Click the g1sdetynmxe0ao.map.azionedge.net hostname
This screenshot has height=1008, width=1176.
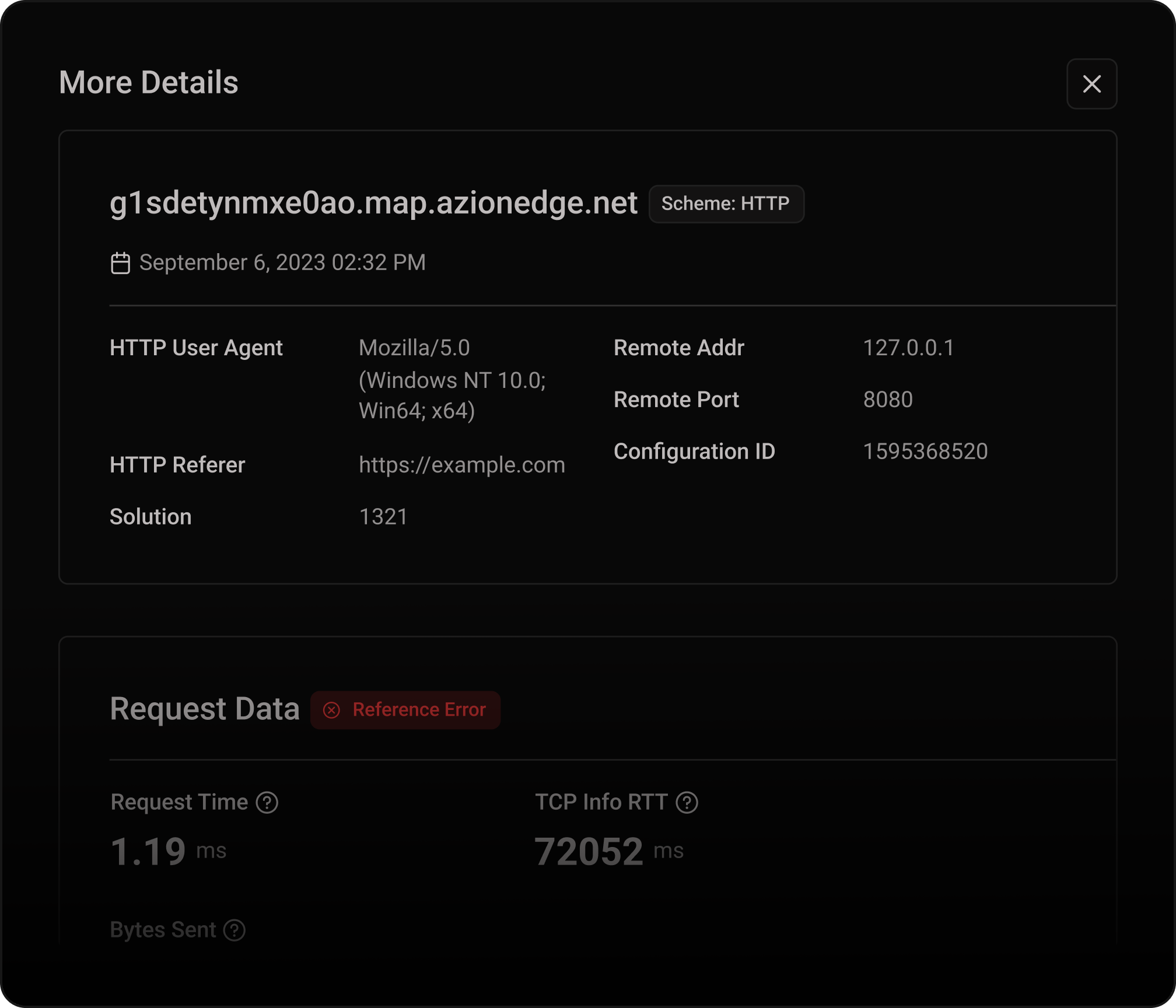pyautogui.click(x=373, y=203)
